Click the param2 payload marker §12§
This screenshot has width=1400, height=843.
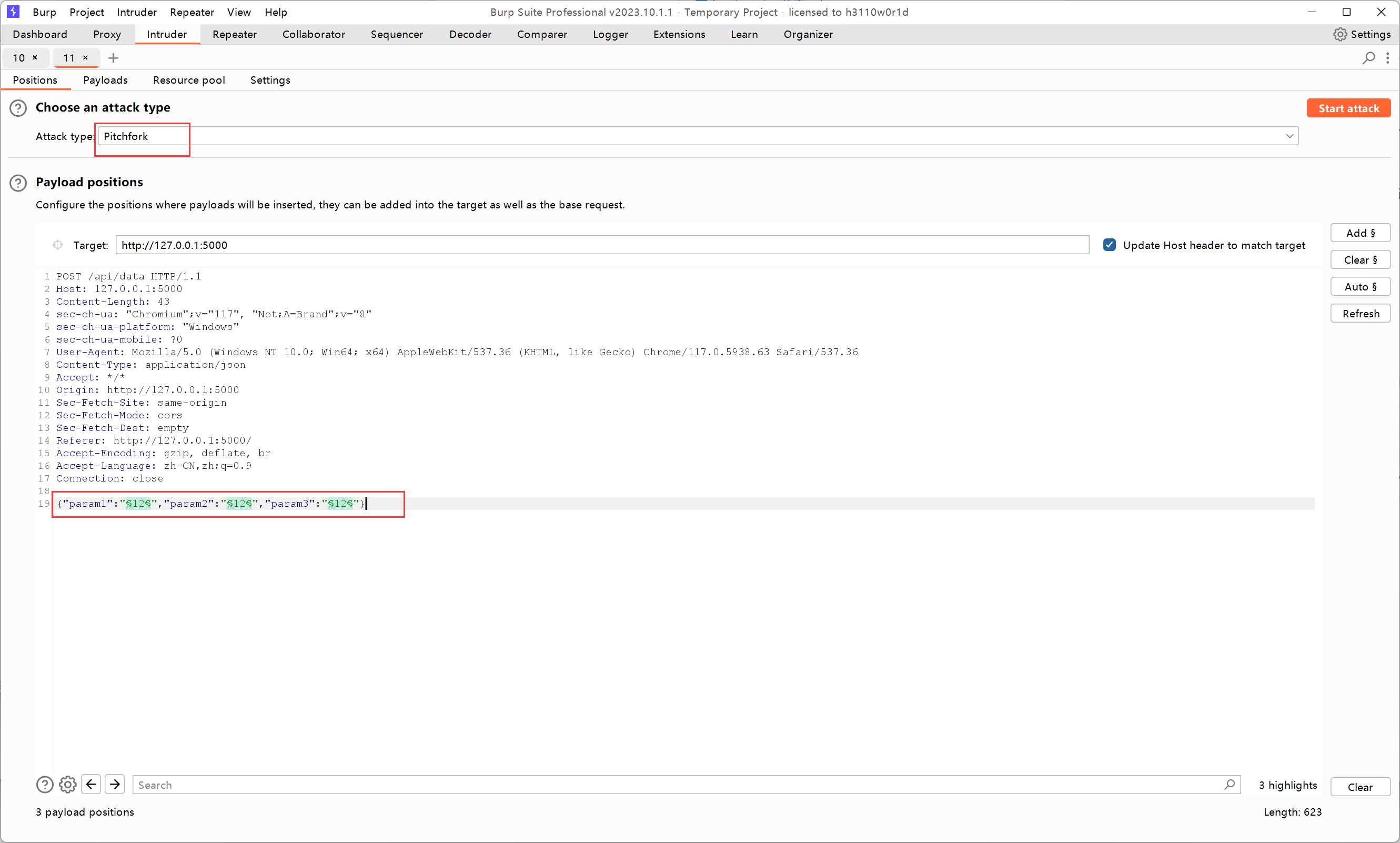pos(239,503)
